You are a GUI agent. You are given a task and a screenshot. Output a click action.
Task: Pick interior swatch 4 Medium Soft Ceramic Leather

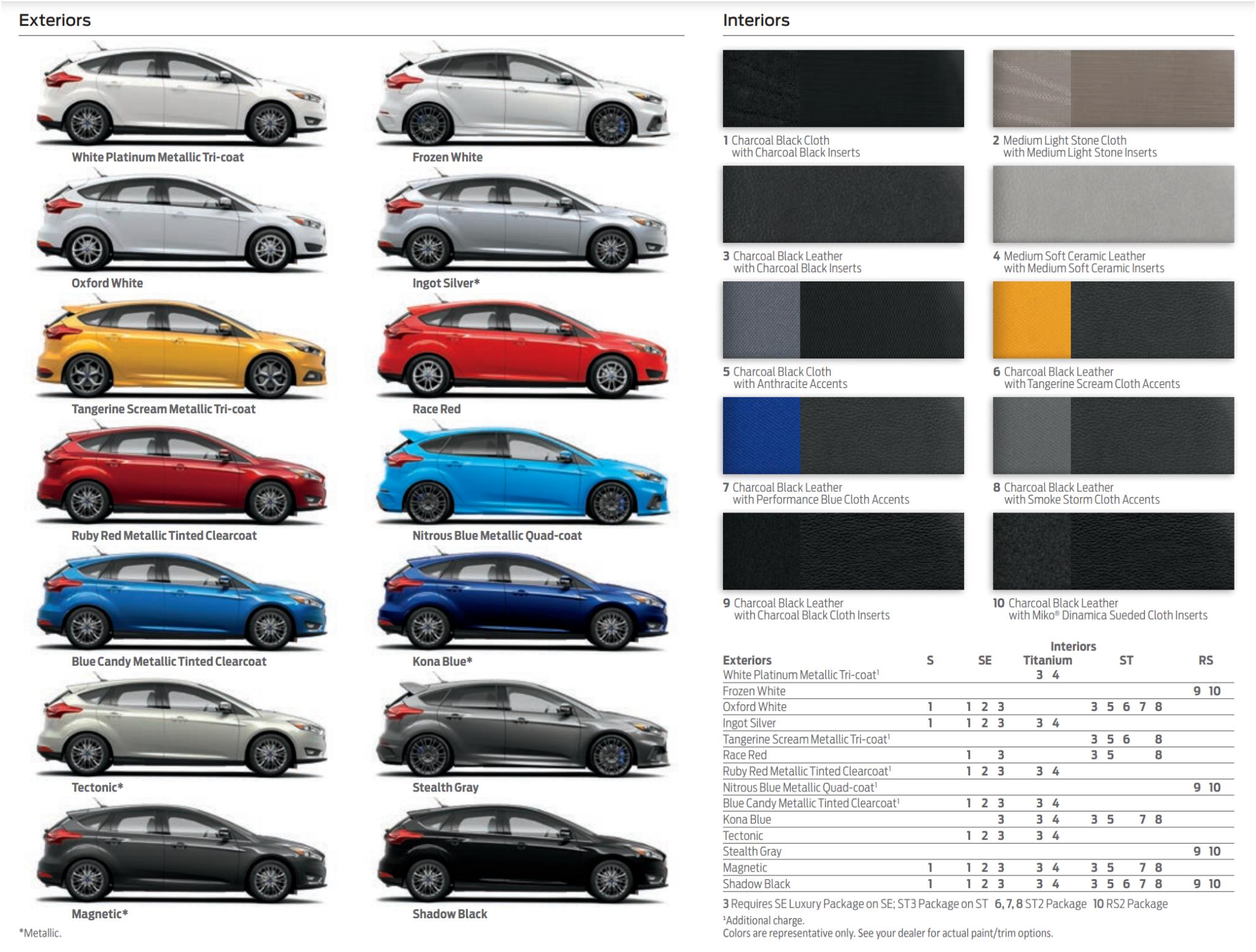coord(1113,204)
